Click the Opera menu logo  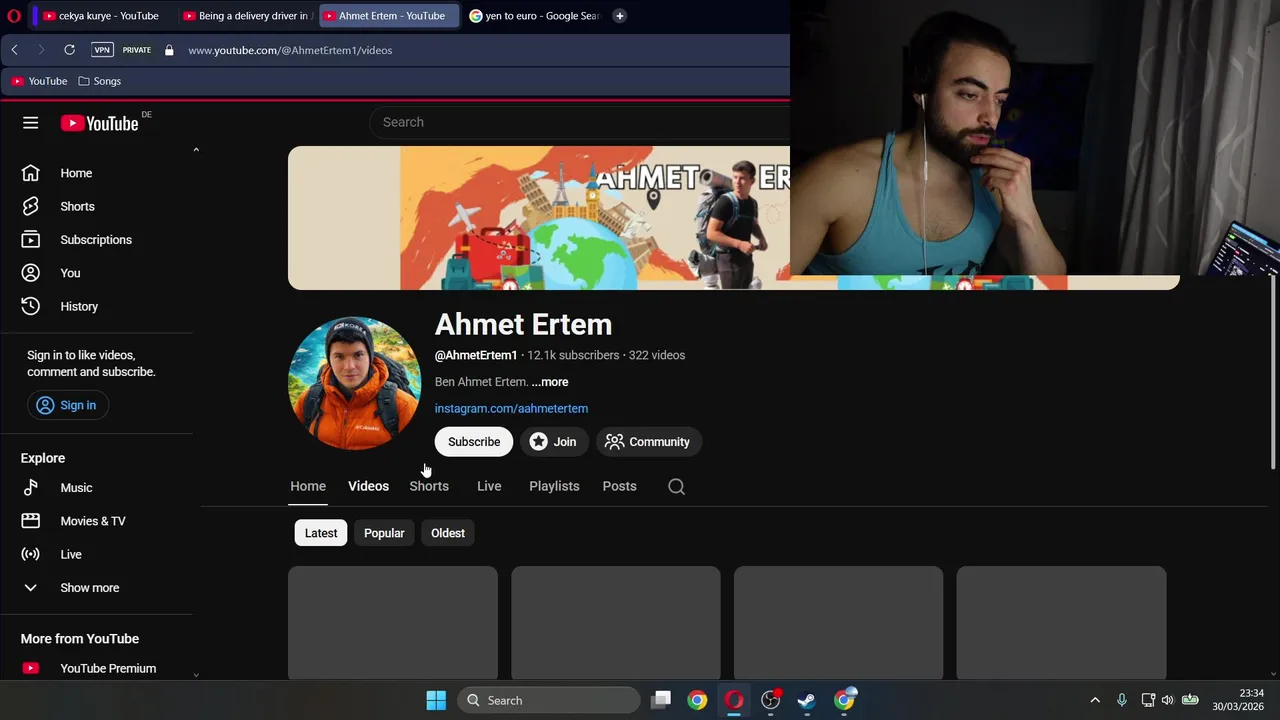[14, 16]
